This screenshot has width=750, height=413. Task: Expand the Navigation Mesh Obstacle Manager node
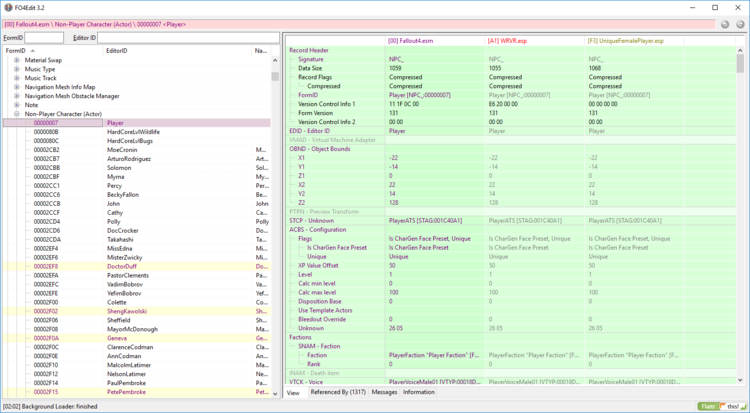(x=17, y=96)
